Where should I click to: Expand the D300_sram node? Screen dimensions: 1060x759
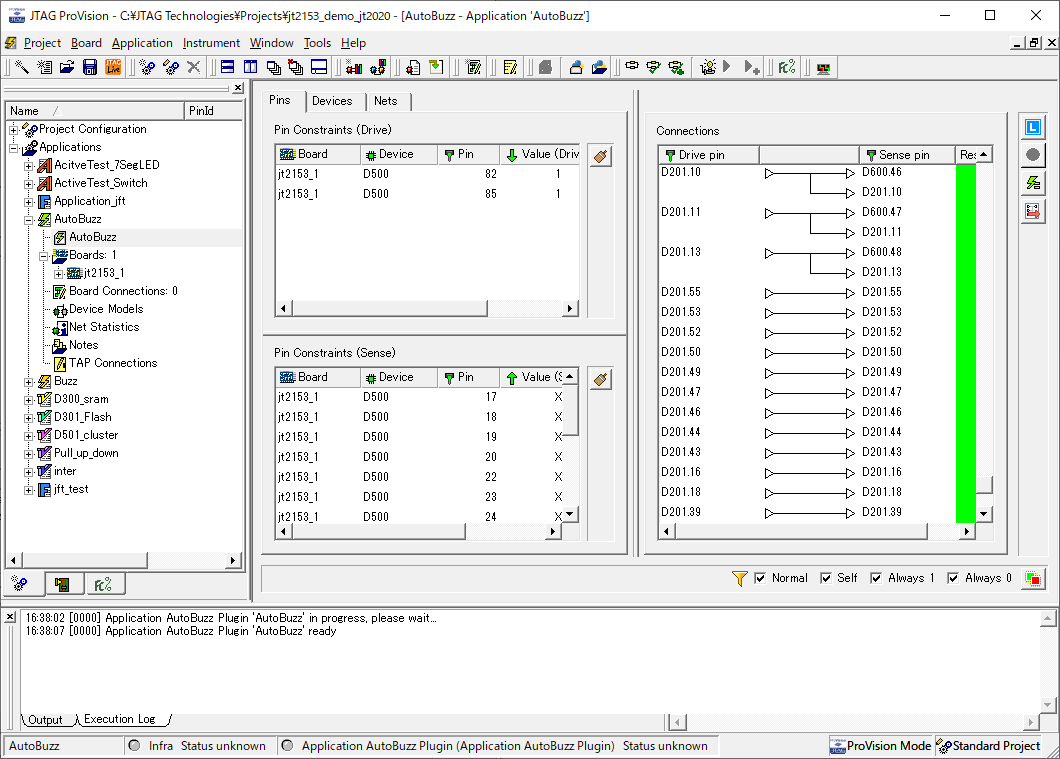28,399
